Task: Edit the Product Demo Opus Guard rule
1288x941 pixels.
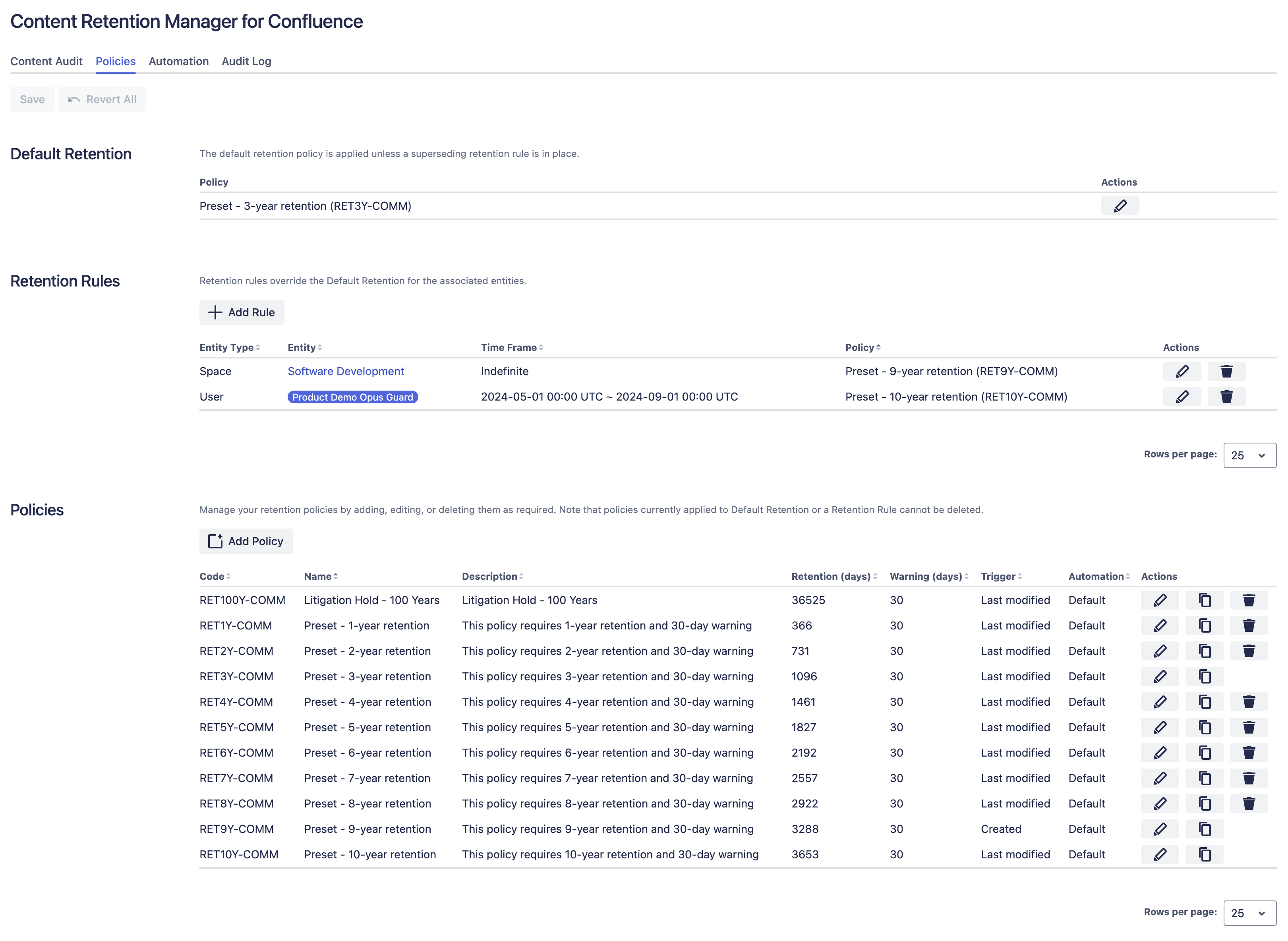Action: click(1182, 397)
